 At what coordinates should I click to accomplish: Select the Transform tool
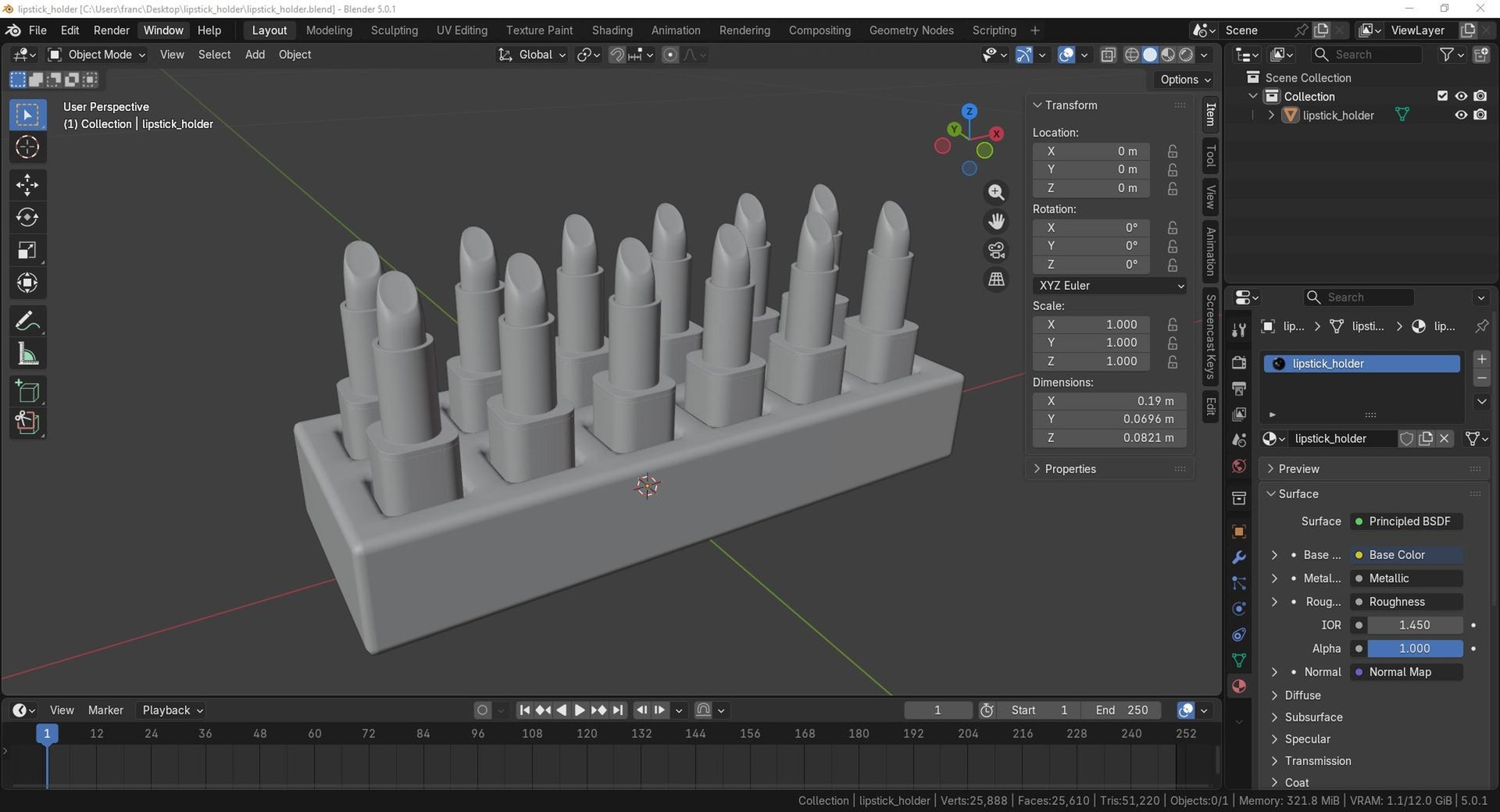27,283
